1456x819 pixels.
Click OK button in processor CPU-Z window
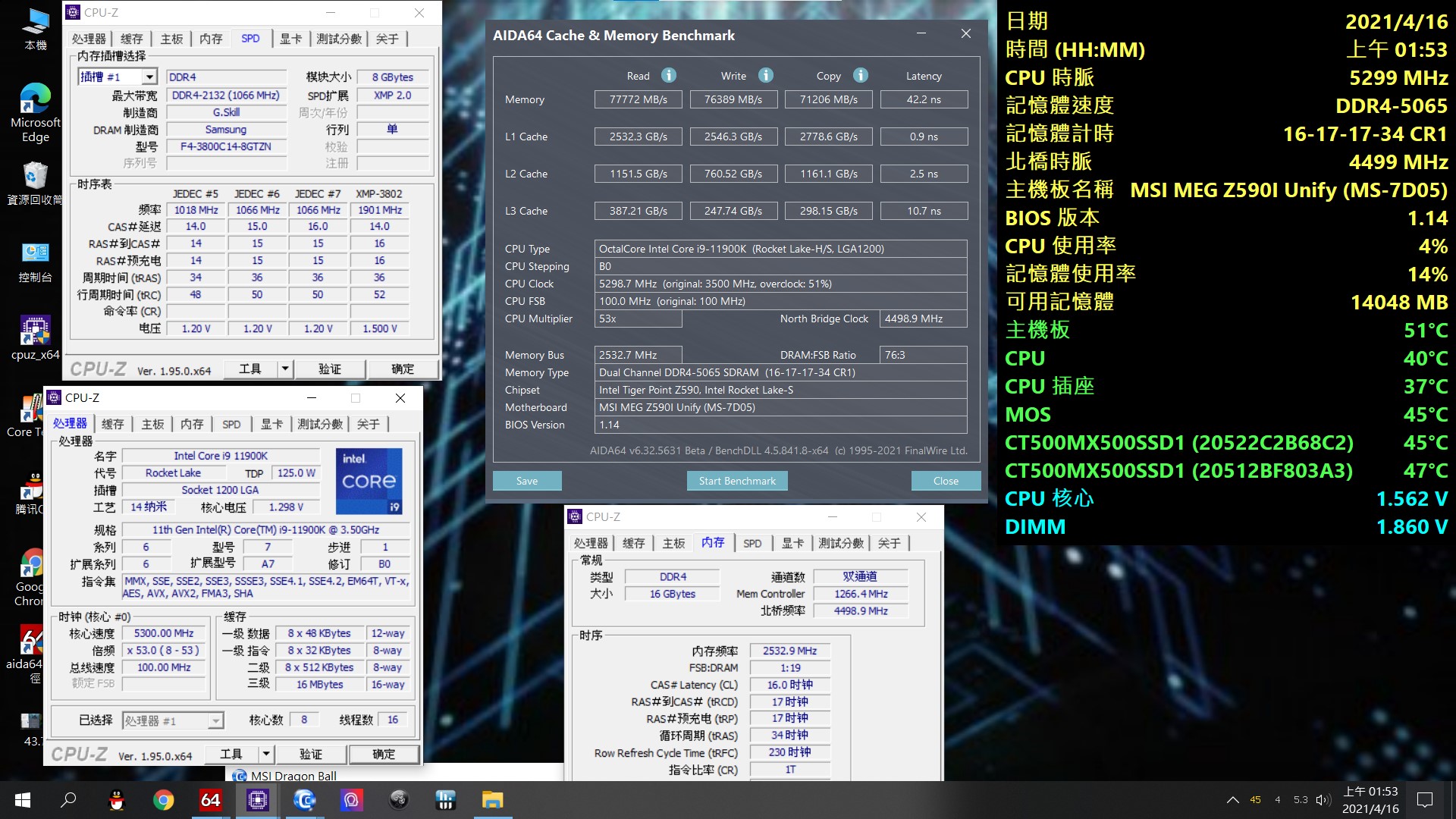tap(384, 755)
